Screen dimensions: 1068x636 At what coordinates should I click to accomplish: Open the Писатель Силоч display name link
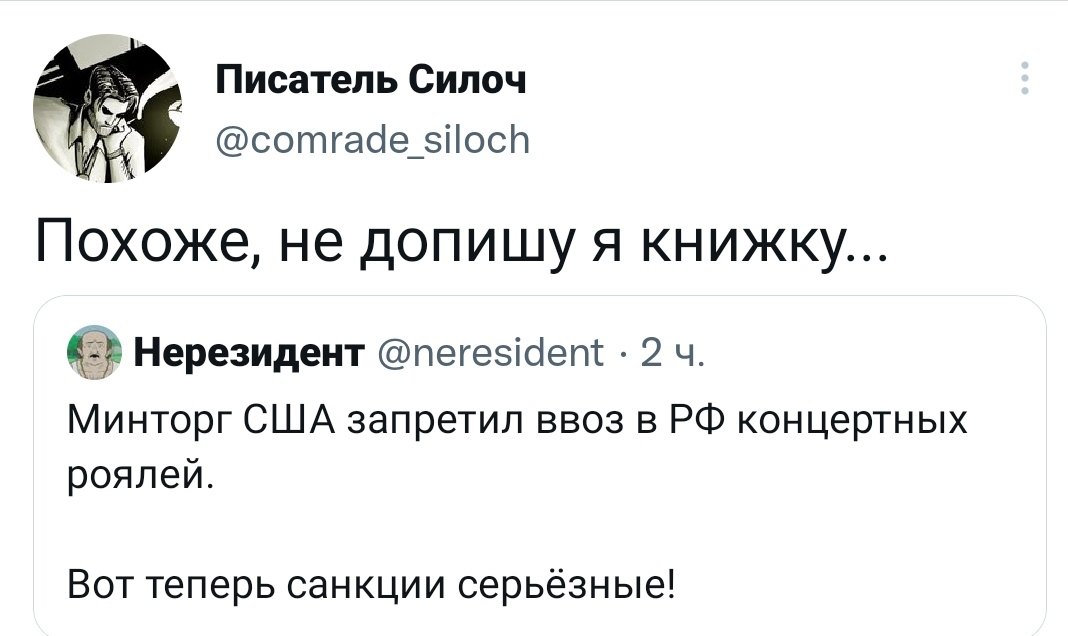coord(371,80)
